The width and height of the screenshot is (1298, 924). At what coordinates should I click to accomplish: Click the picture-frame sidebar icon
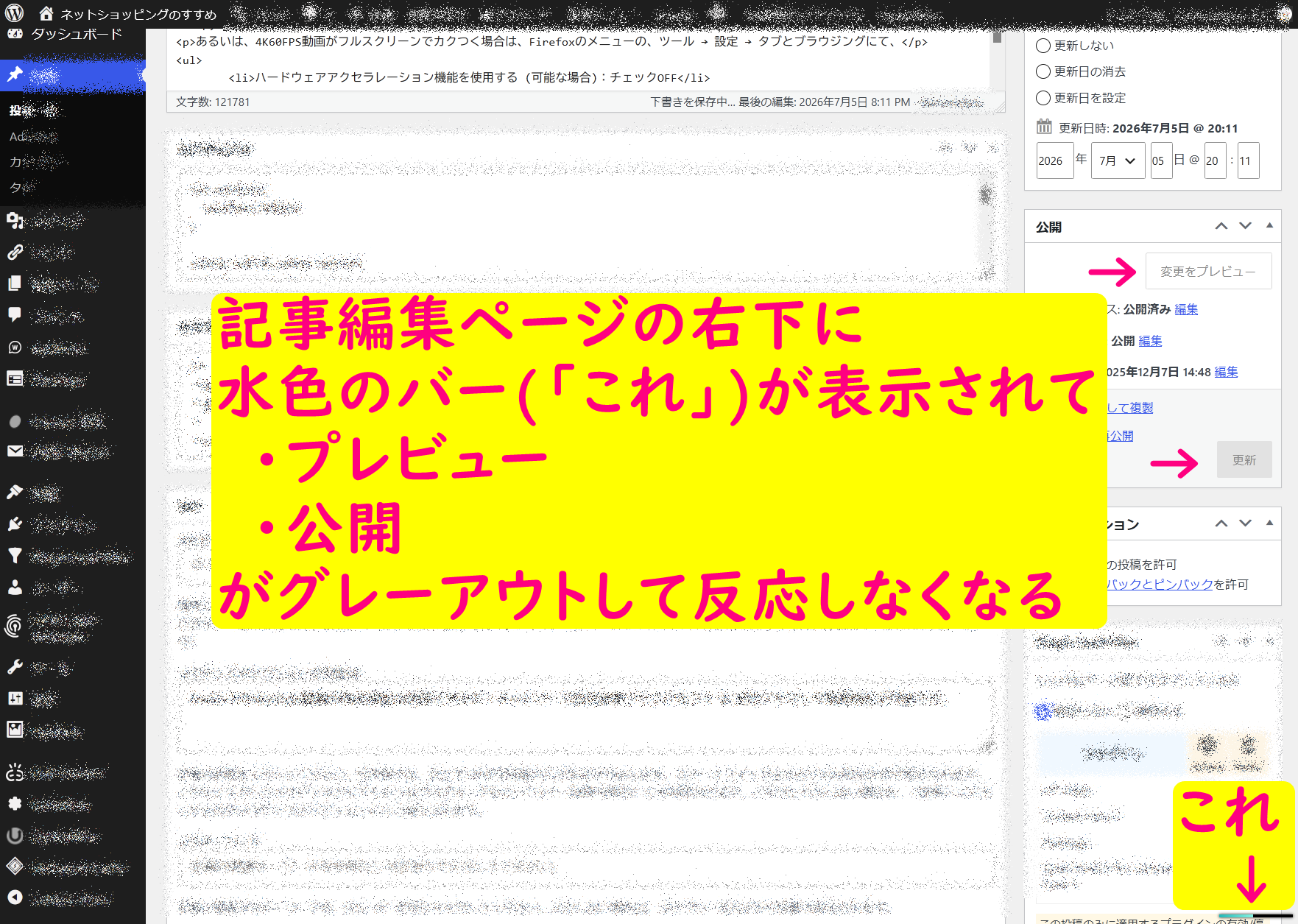pos(15,730)
